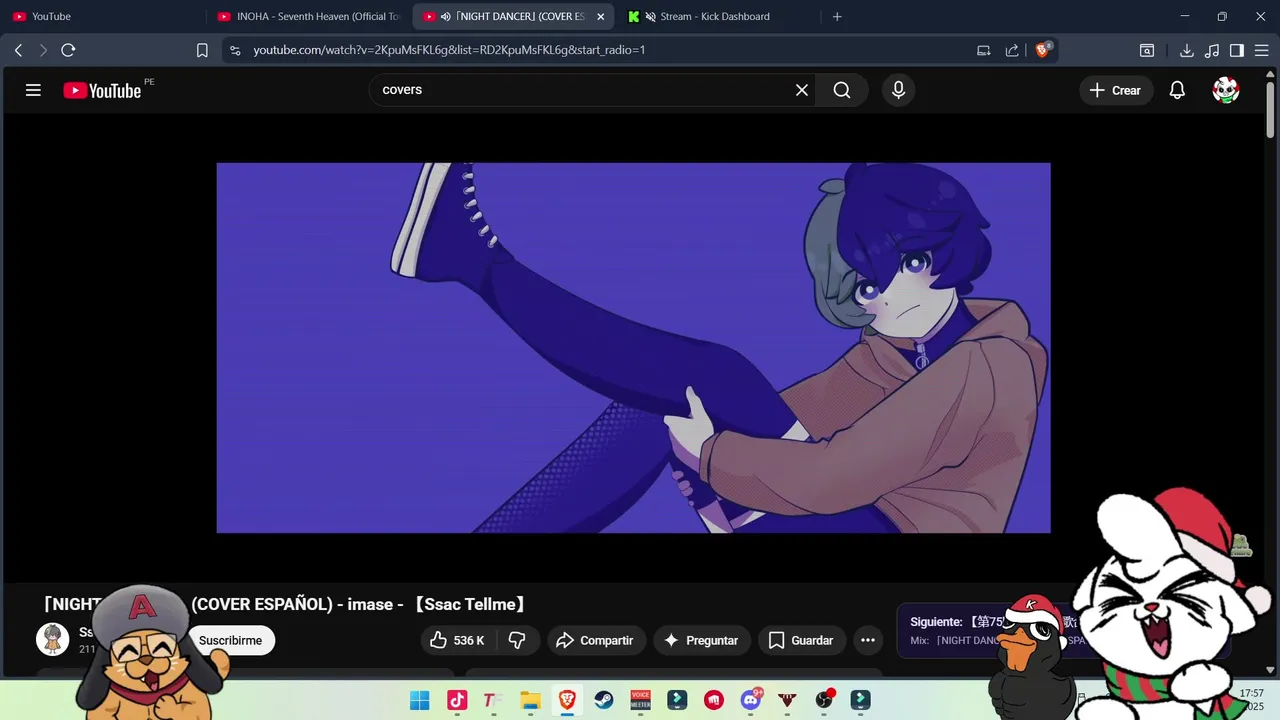Install app icon in address bar

click(984, 50)
